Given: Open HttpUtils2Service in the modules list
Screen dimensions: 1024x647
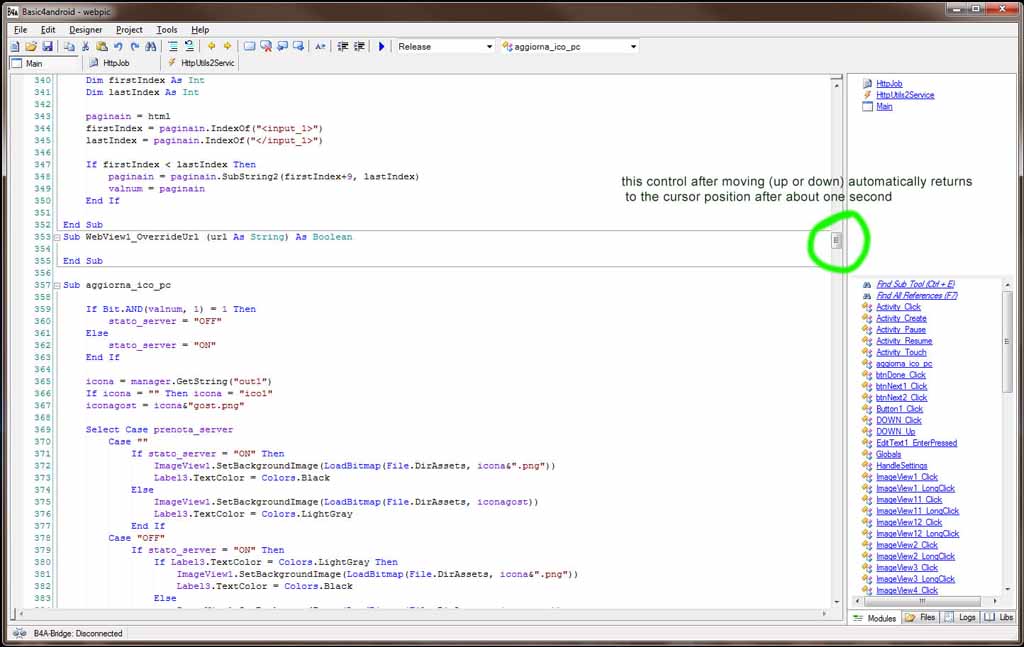Looking at the screenshot, I should (905, 95).
